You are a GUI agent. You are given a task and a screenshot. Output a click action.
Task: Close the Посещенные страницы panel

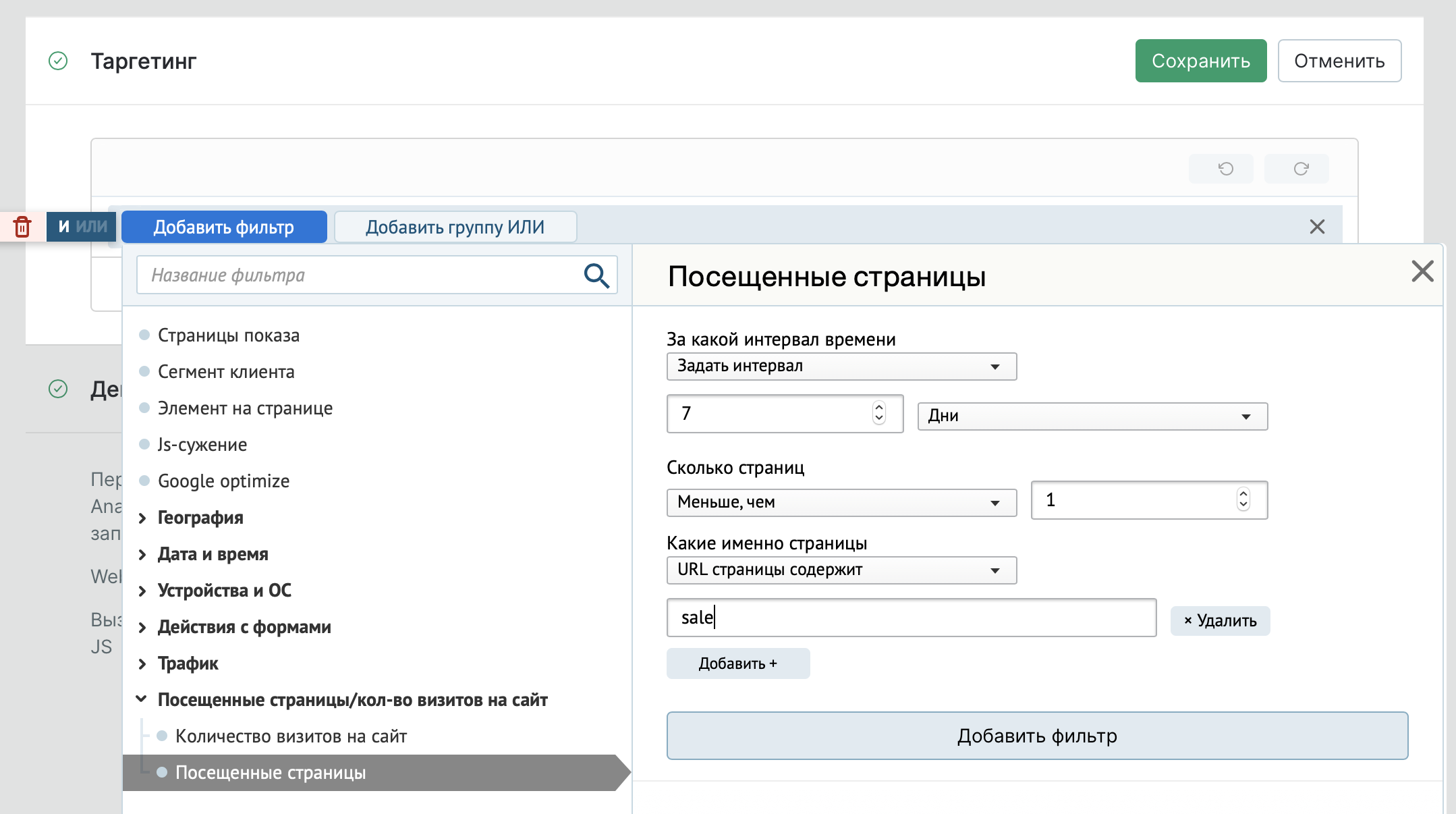[x=1422, y=271]
